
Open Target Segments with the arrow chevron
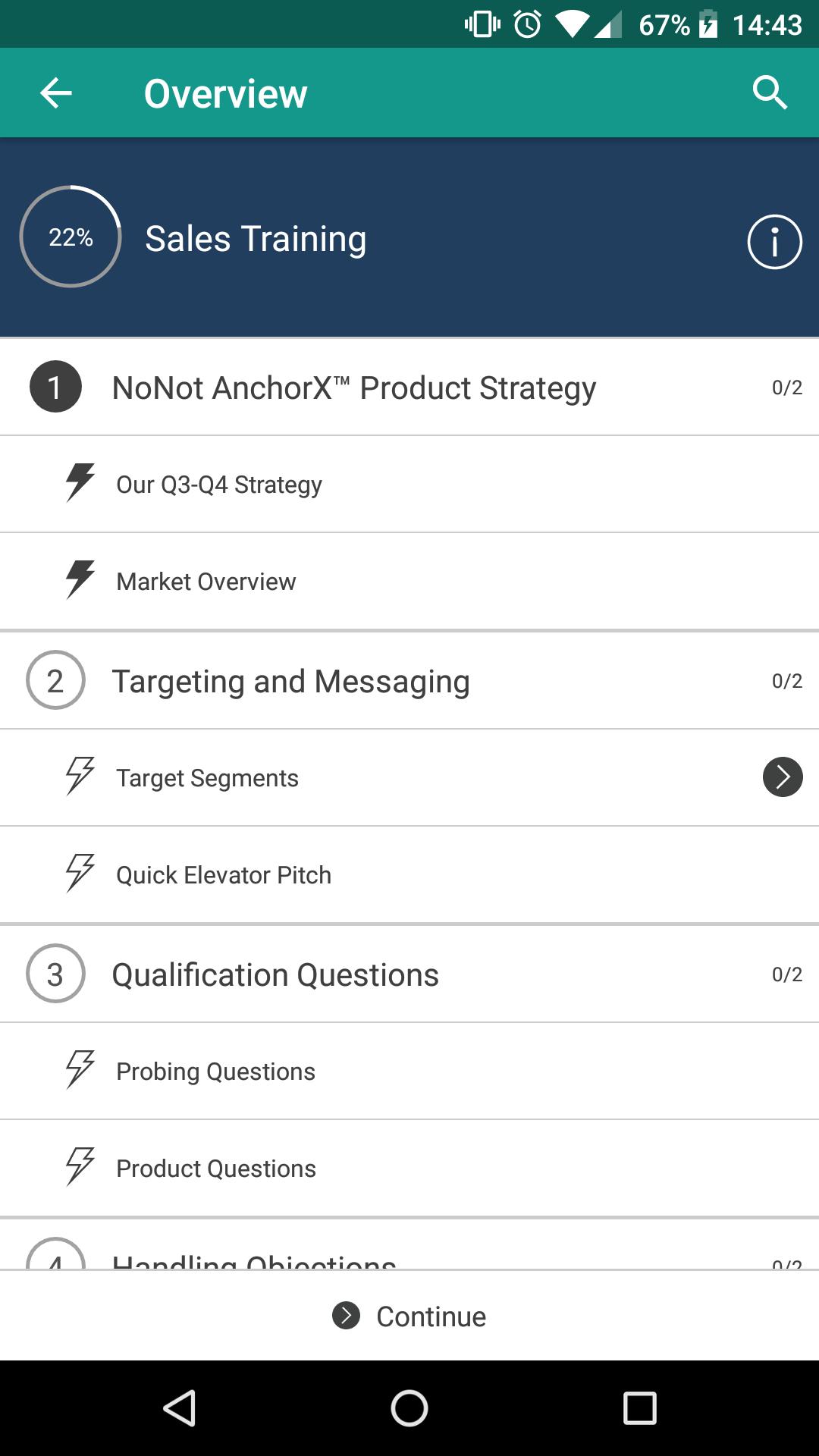click(x=783, y=777)
